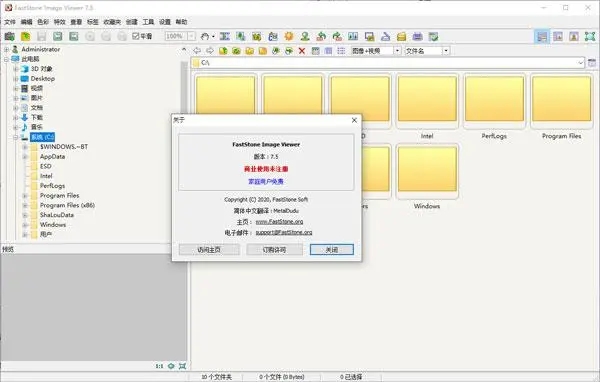600x382 pixels.
Task: Collapse the 此电脑 tree node
Action: pyautogui.click(x=6, y=59)
